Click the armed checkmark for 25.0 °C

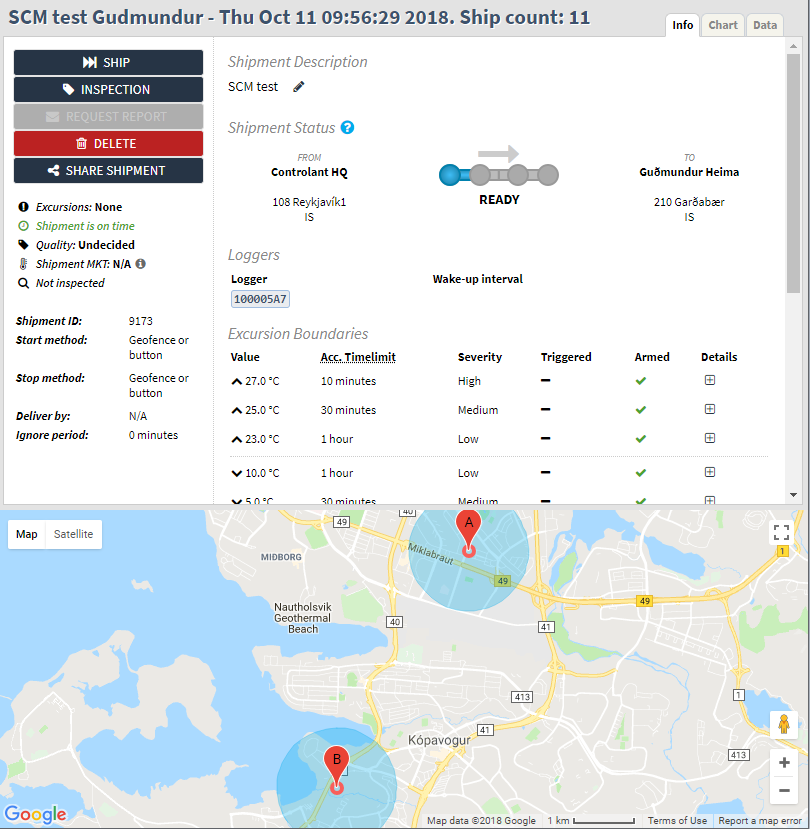click(641, 410)
